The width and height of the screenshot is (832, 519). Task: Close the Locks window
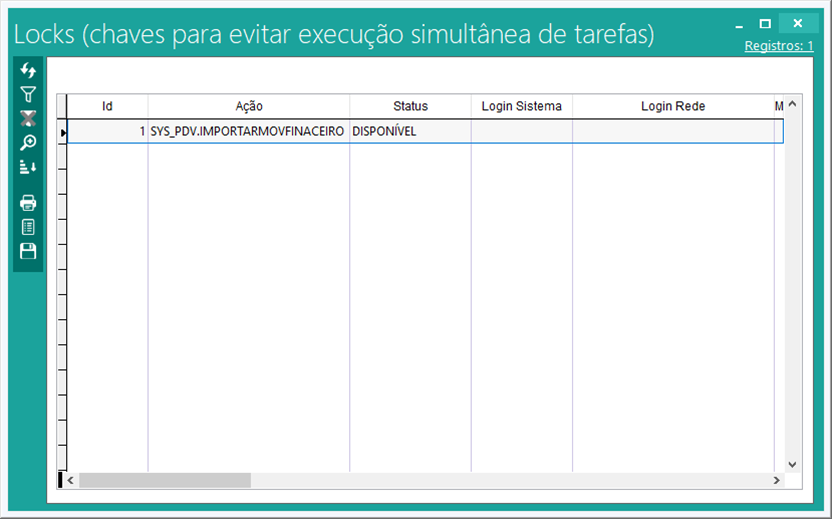tap(798, 23)
